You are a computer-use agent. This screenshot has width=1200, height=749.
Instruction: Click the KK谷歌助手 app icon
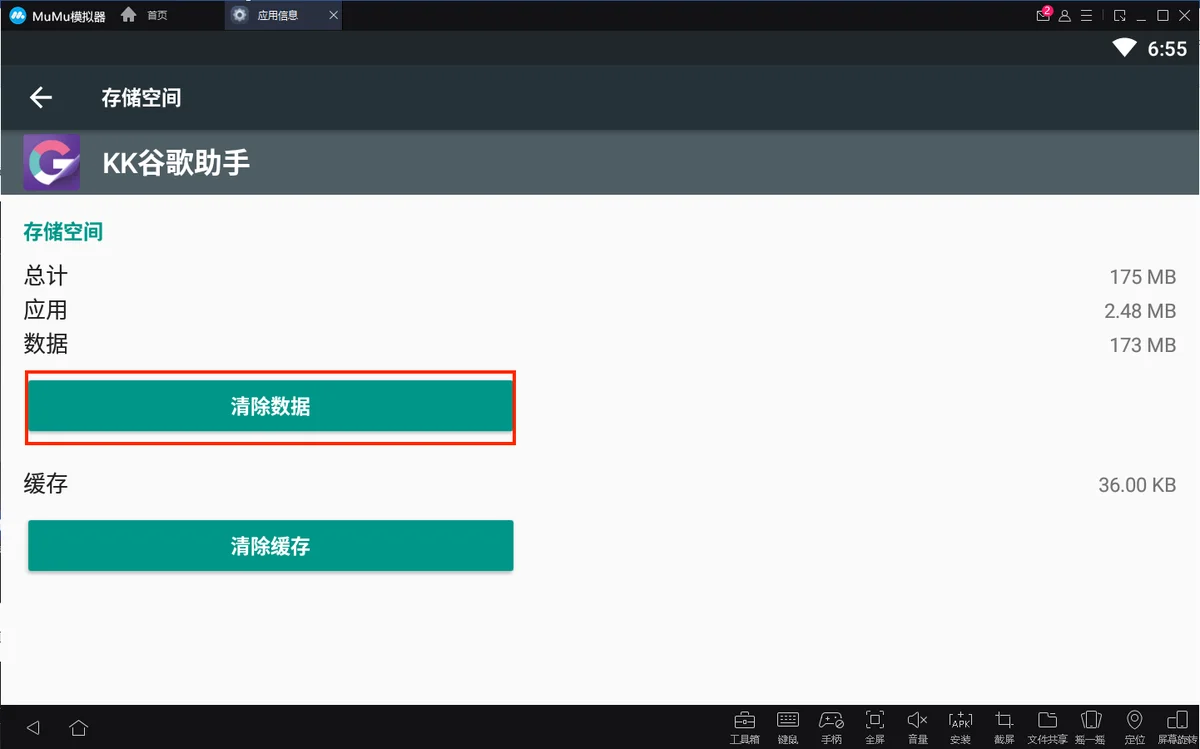tap(52, 163)
